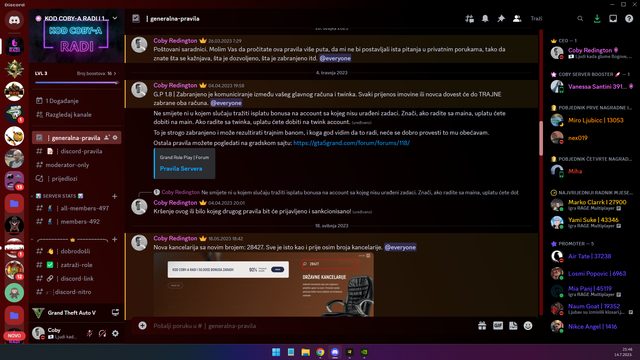Open server dropdown KOD COBY-A RADI
Image resolution: width=640 pixels, height=360 pixels.
pyautogui.click(x=77, y=18)
